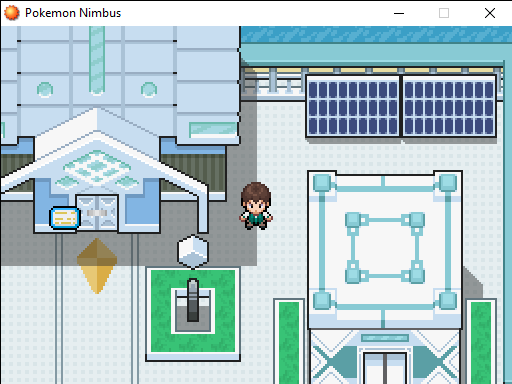Click the brown-haired player character
Image resolution: width=512 pixels, height=384 pixels.
pos(256,206)
